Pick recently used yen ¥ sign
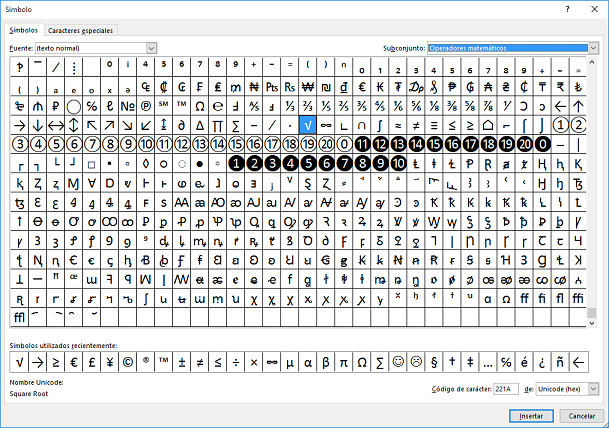This screenshot has height=428, width=609. (110, 362)
